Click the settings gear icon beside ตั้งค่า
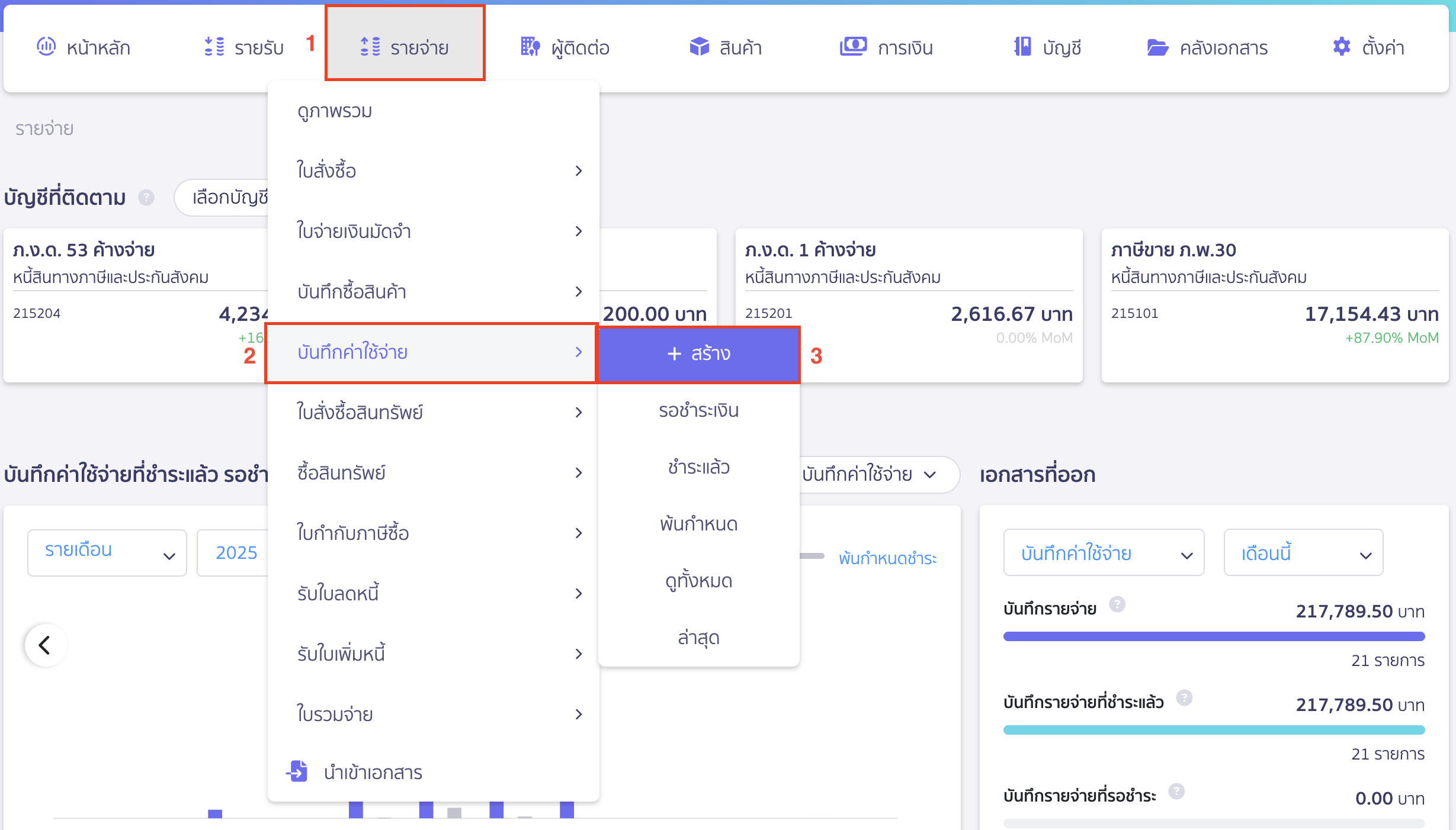The height and width of the screenshot is (830, 1456). pyautogui.click(x=1342, y=46)
